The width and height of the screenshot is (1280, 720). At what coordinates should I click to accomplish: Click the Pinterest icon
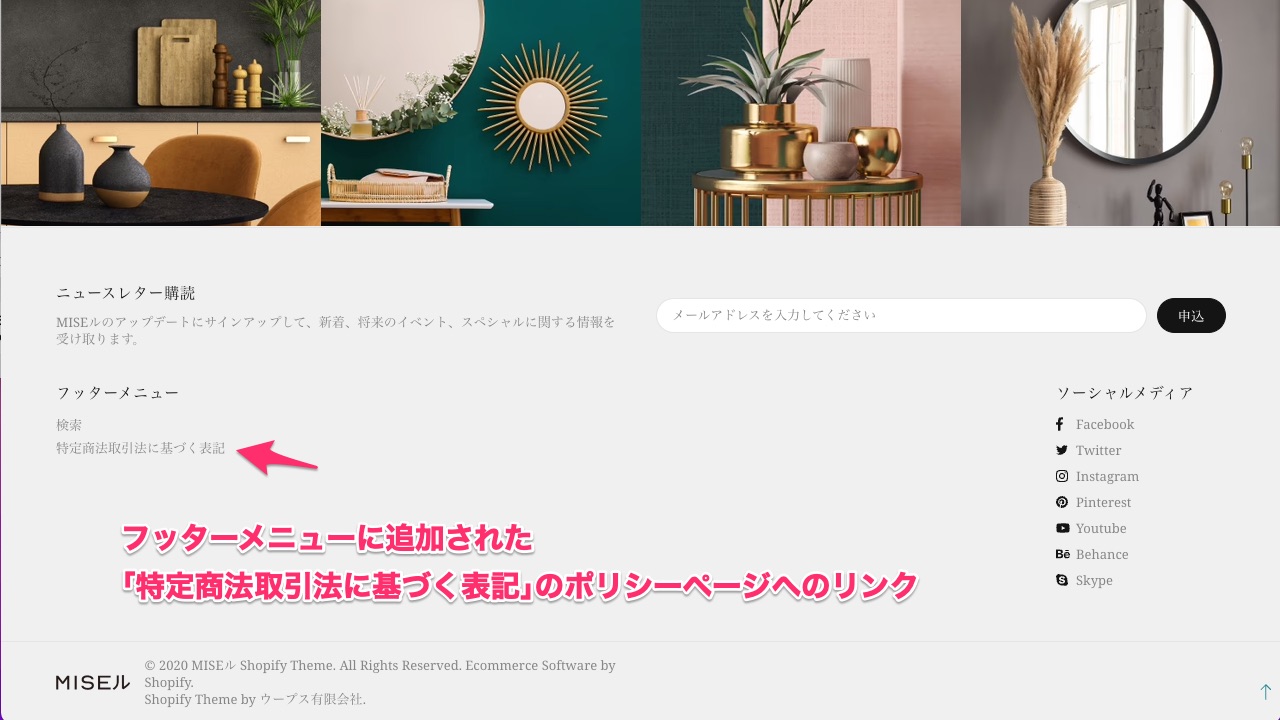[1062, 502]
